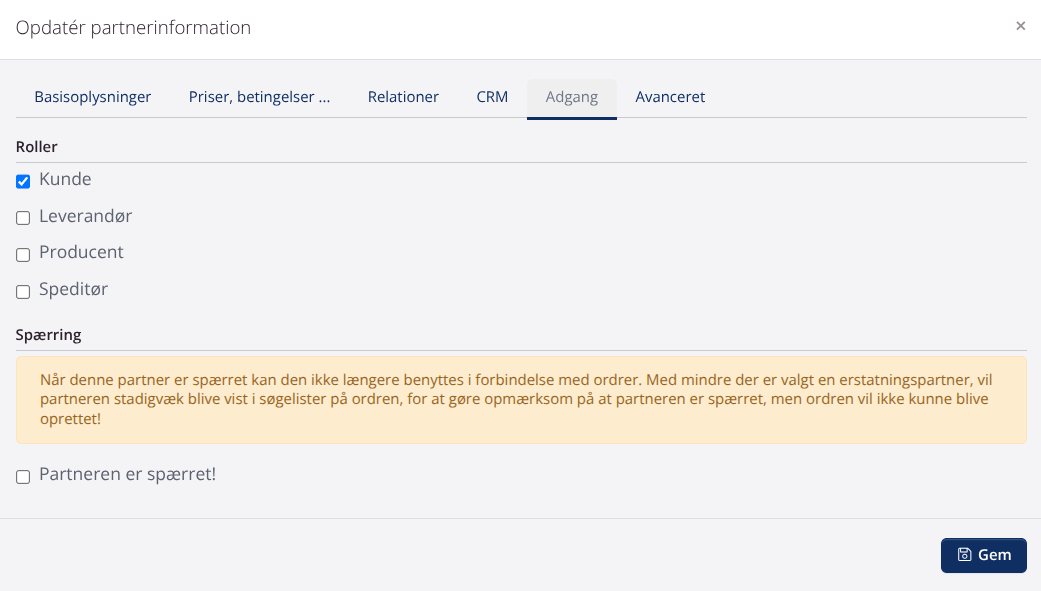This screenshot has height=591, width=1041.
Task: Mark the 'Partneren er spærret!' checkbox
Action: click(x=23, y=477)
